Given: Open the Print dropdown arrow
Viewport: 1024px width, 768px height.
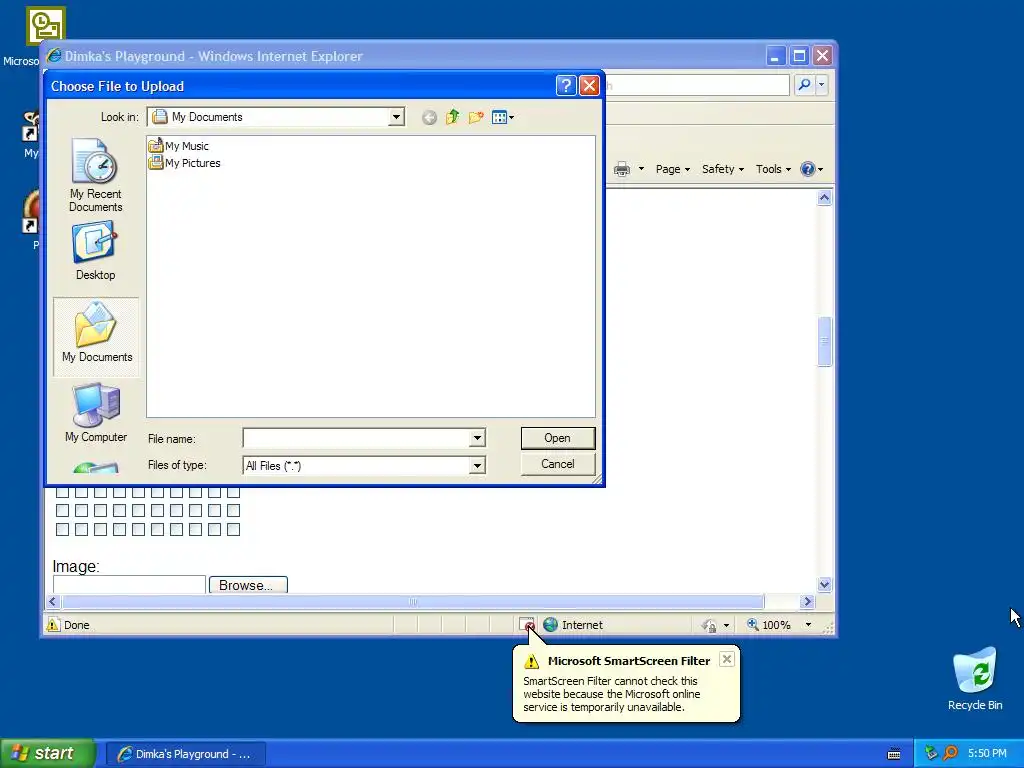Looking at the screenshot, I should coord(641,169).
